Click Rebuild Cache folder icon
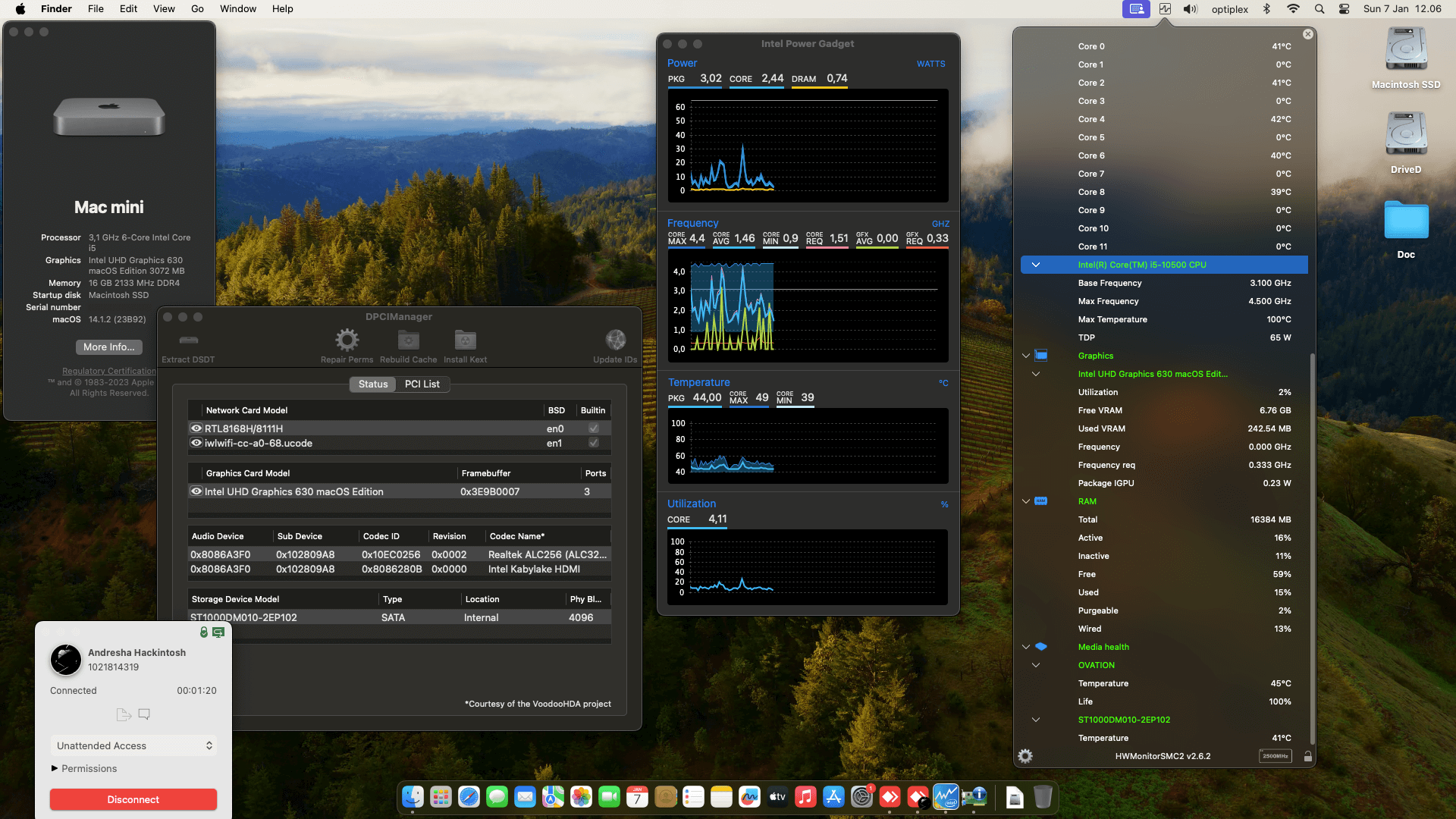This screenshot has height=819, width=1456. 409,340
